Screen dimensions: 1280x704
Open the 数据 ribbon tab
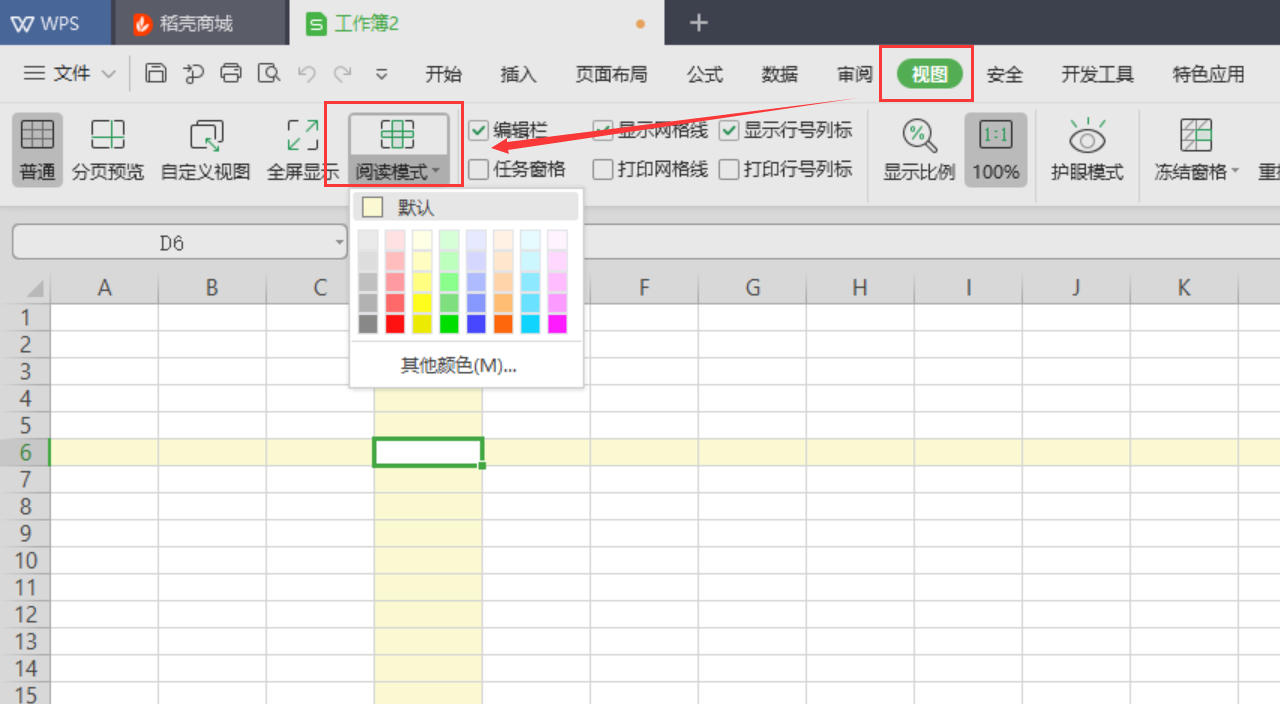pos(779,74)
